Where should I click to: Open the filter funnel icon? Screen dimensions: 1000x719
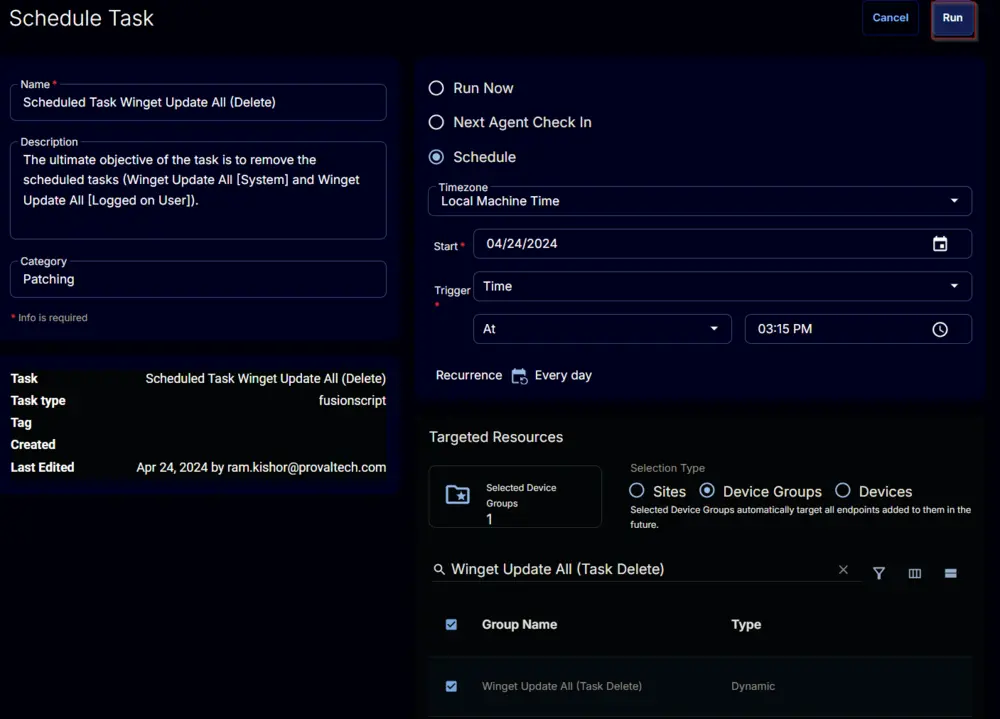879,573
